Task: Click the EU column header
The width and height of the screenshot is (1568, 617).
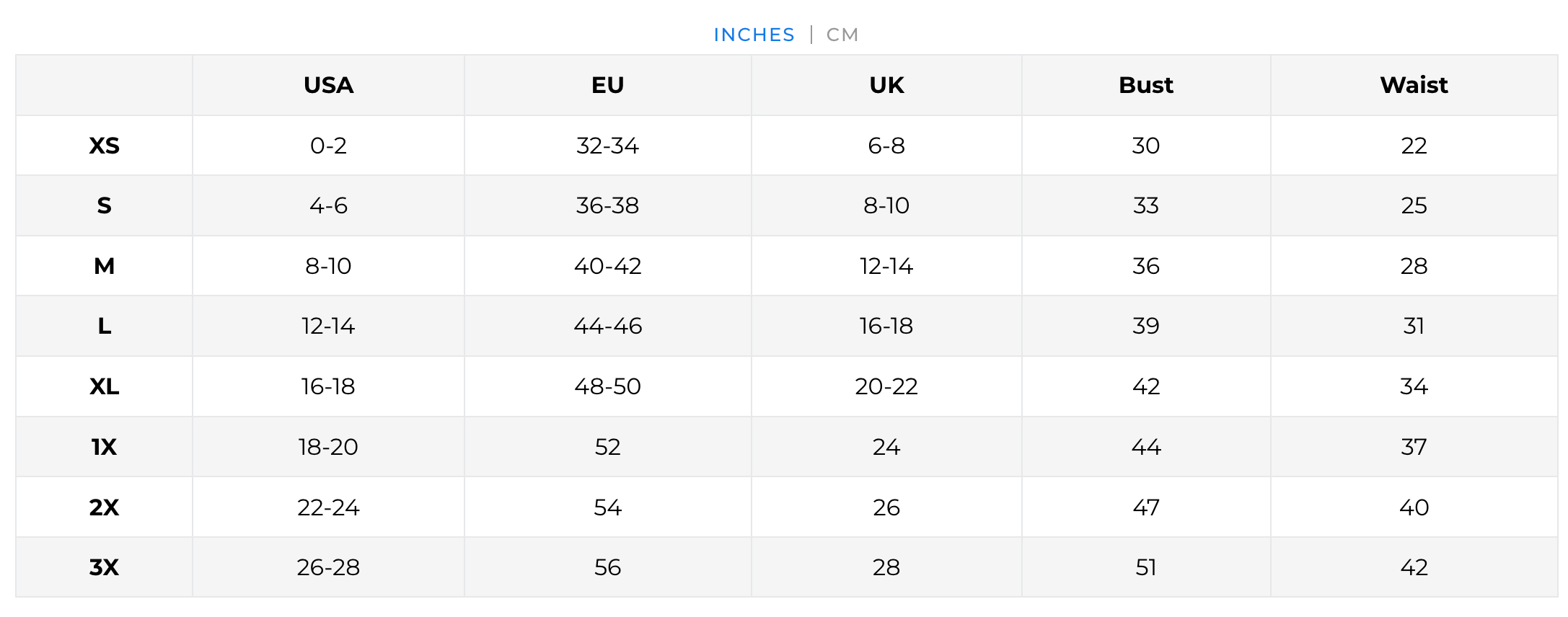Action: [607, 85]
